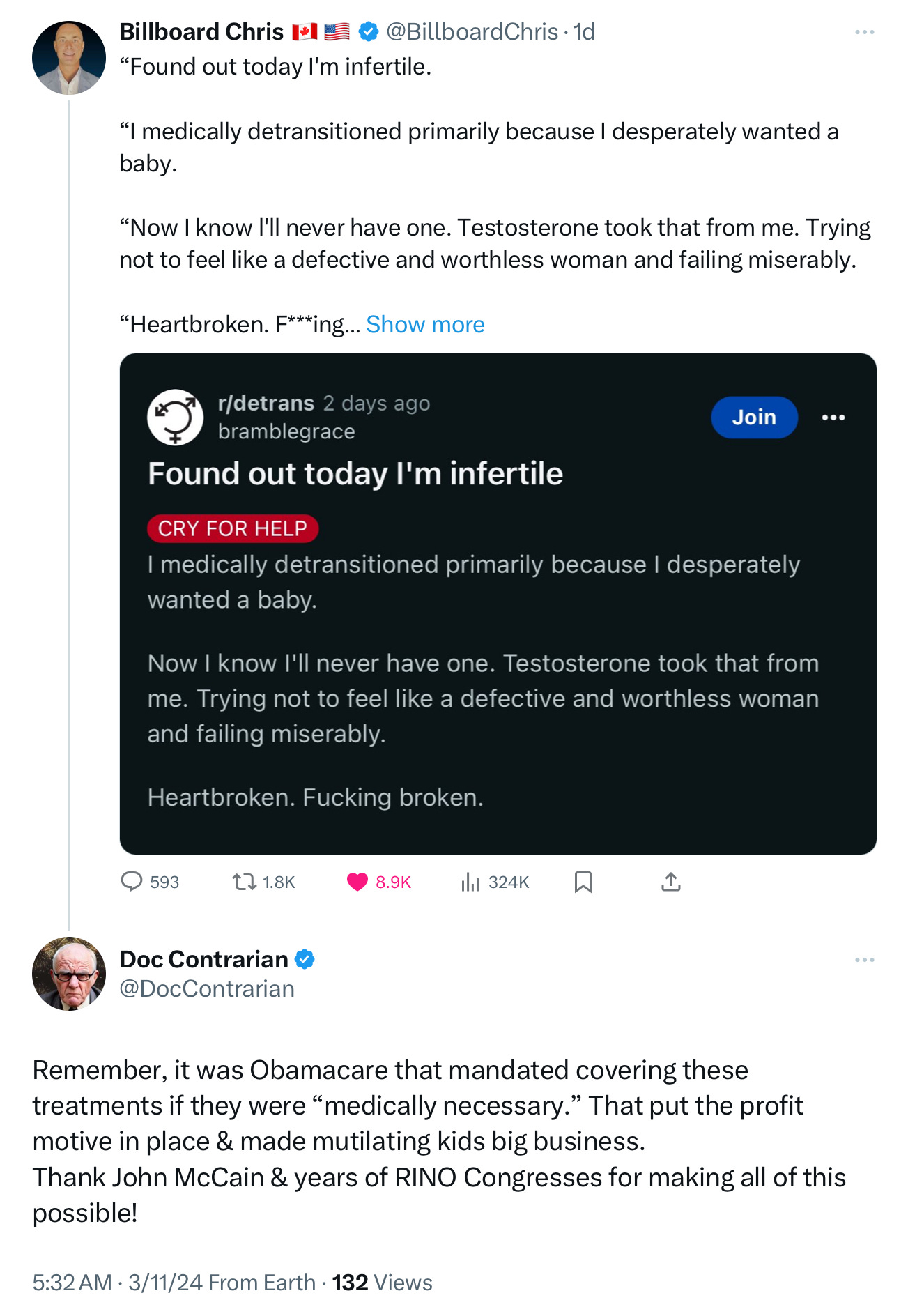Open the bramblegrace username on Reddit post
908x1316 pixels.
[286, 432]
